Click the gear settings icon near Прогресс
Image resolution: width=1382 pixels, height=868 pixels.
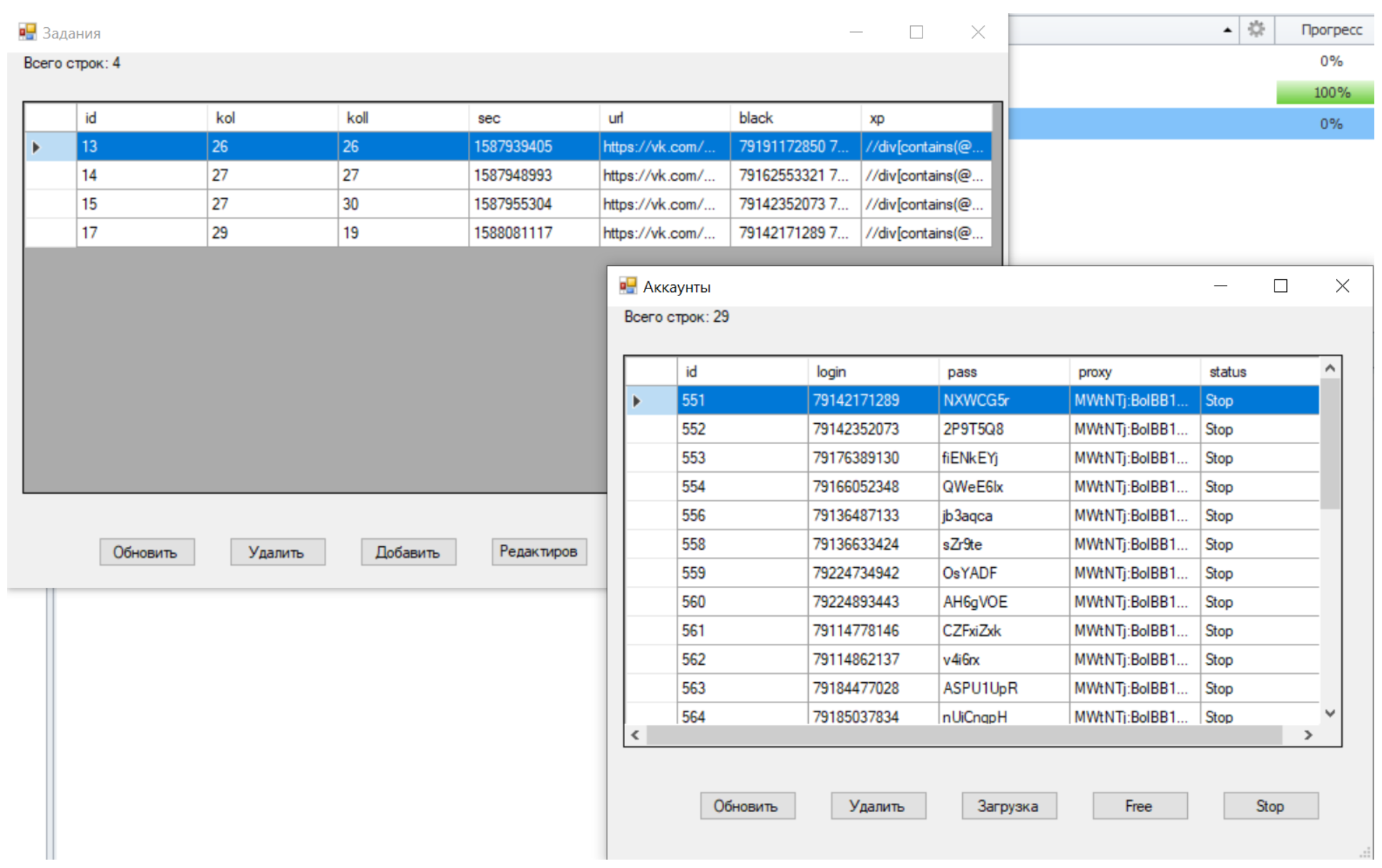pos(1256,29)
